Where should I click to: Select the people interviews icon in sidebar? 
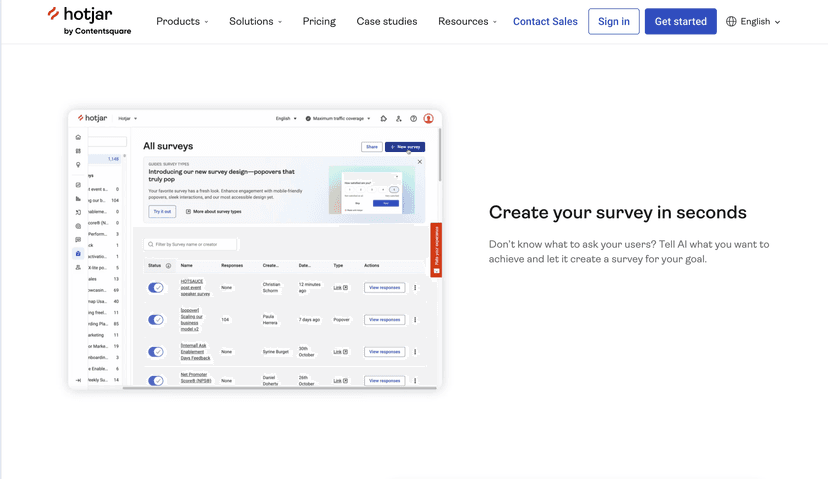(x=78, y=267)
